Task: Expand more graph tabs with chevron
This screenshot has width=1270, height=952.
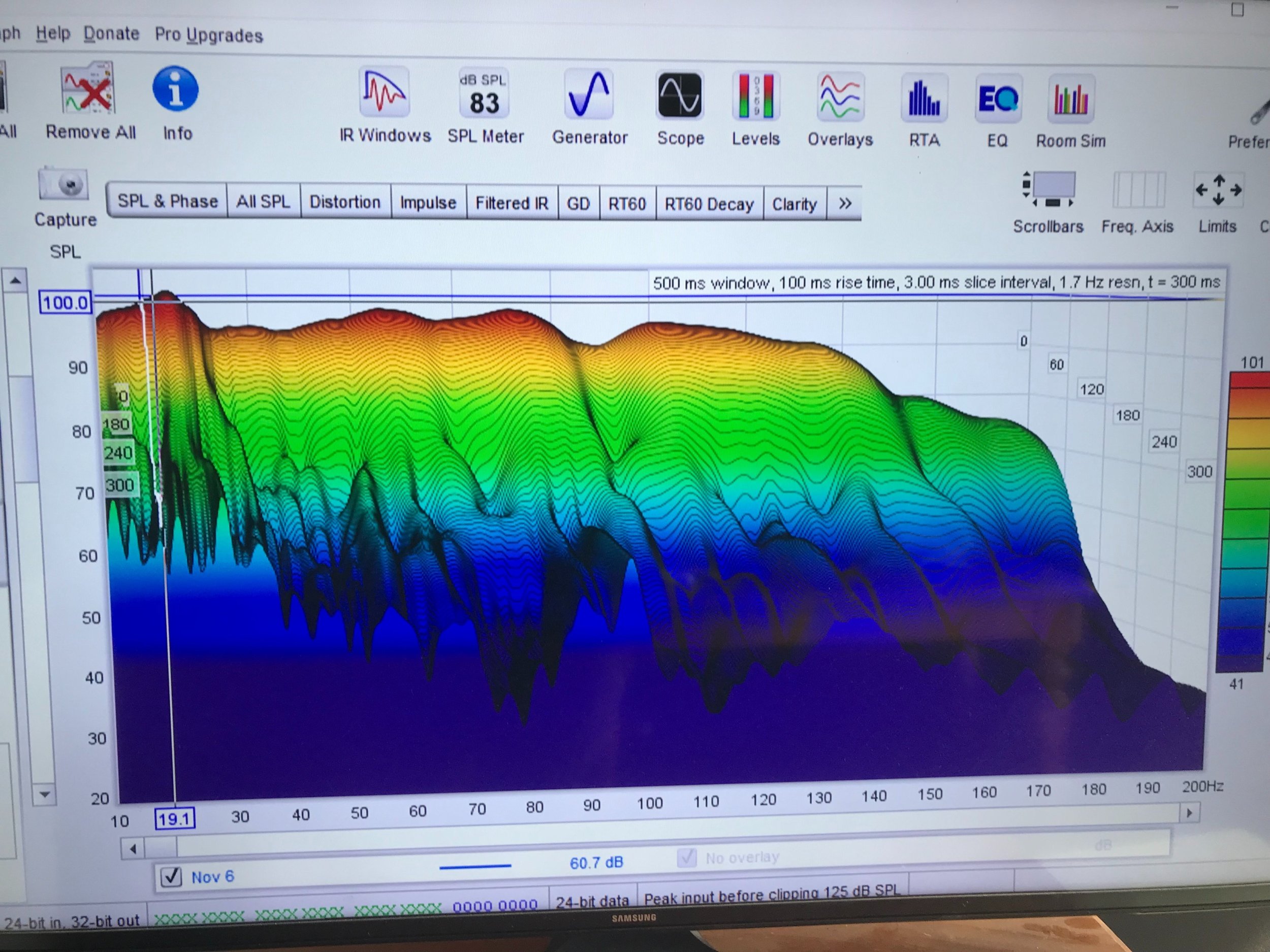Action: tap(845, 204)
